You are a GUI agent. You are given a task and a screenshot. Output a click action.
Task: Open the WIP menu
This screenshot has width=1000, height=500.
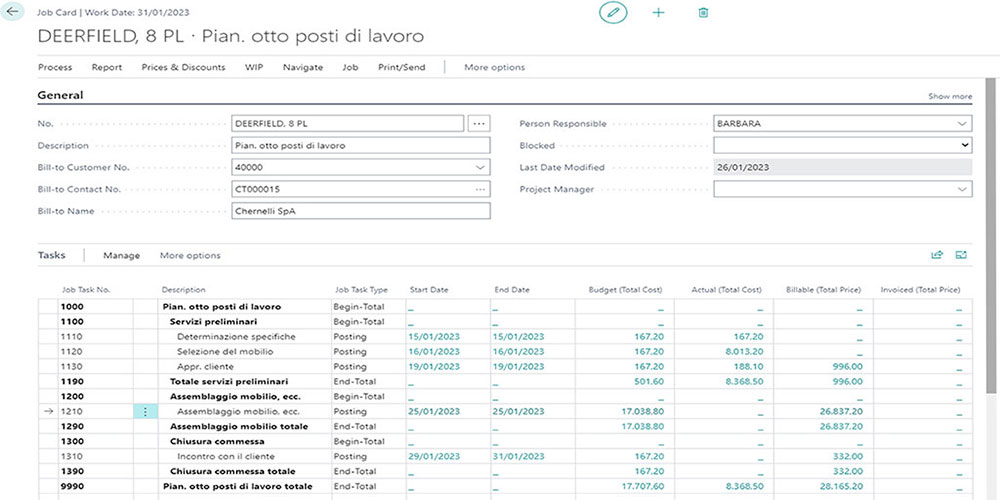[254, 67]
